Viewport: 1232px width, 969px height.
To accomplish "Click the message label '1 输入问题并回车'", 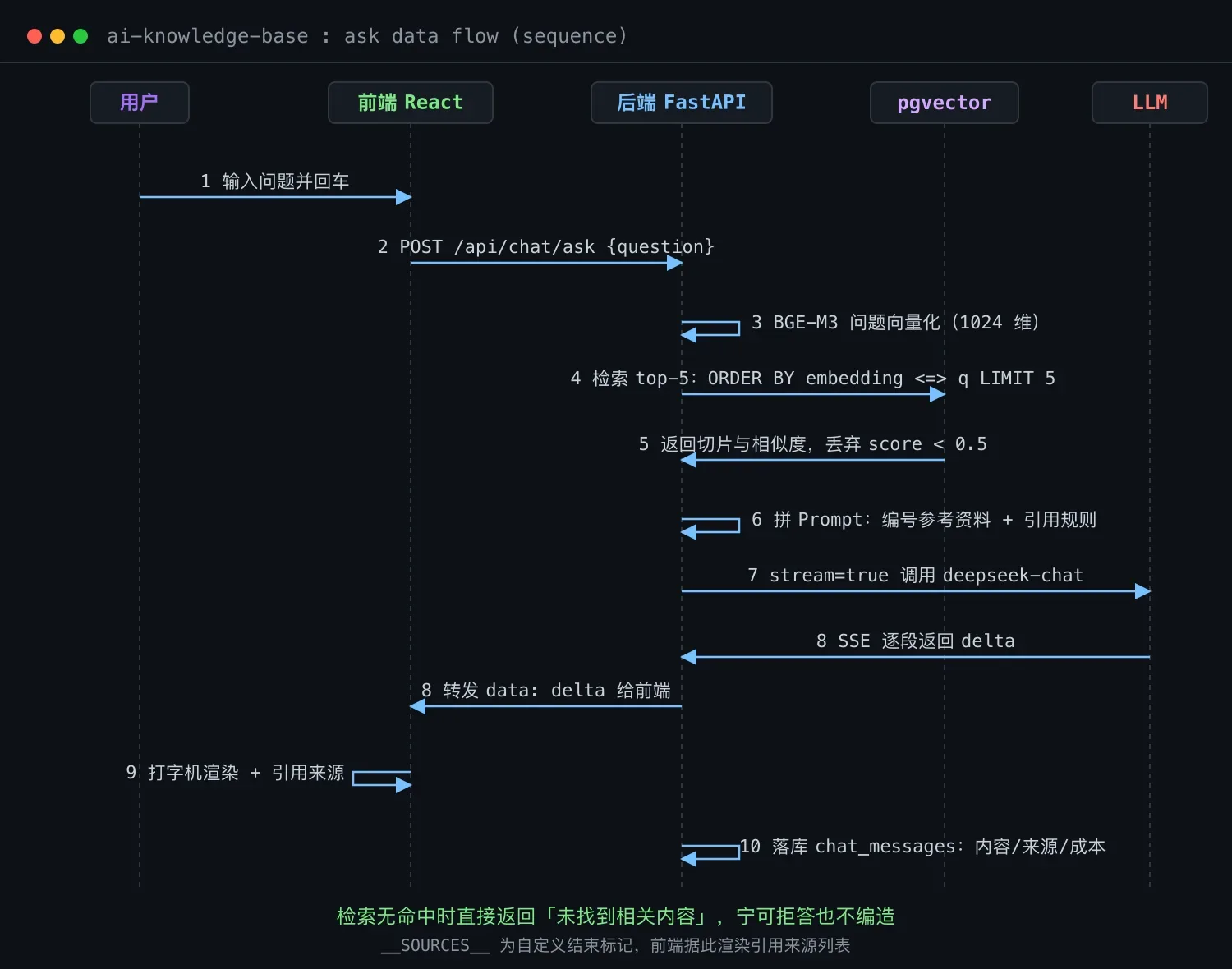I will point(275,181).
